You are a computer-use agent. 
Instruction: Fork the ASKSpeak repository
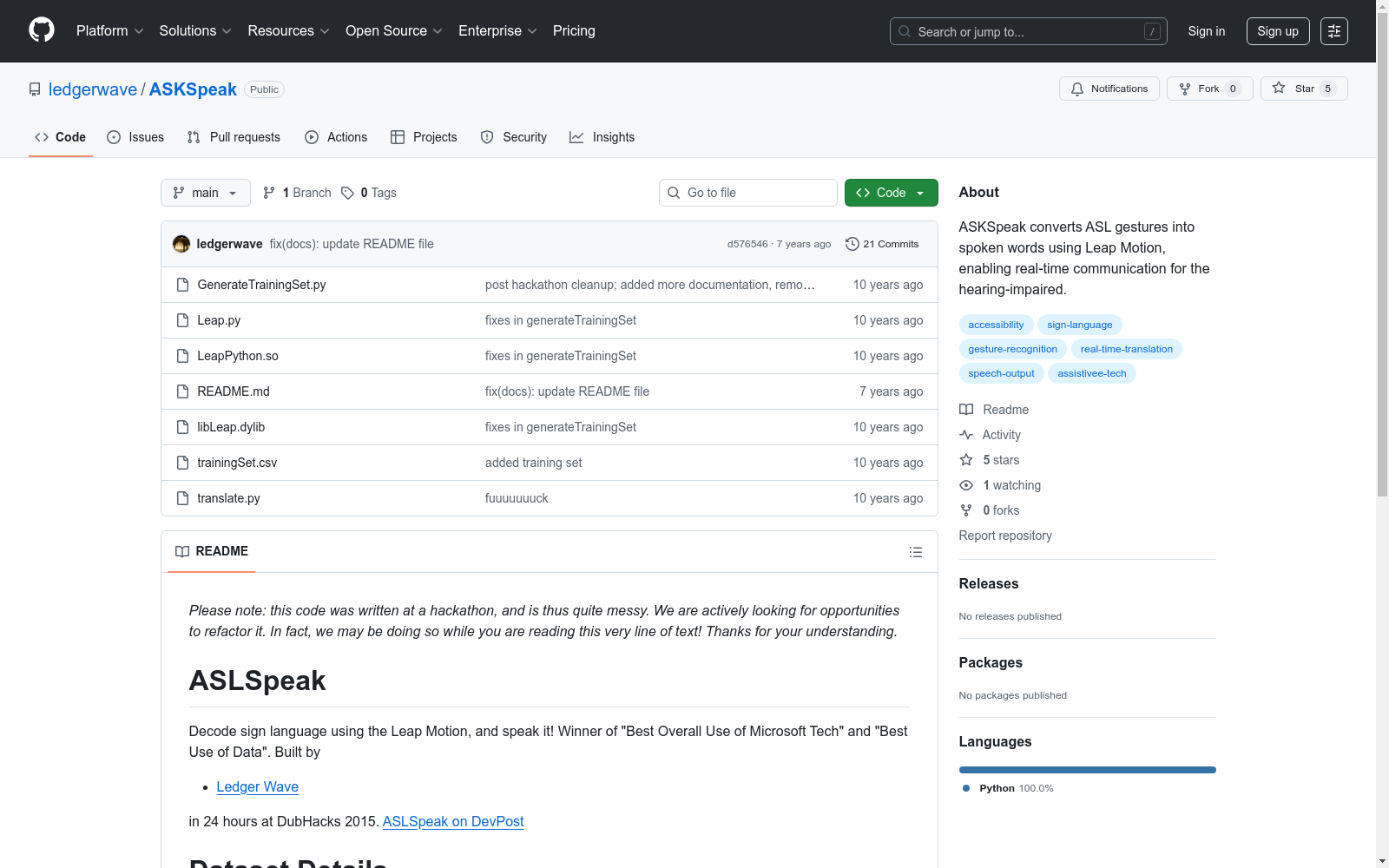[x=1209, y=89]
